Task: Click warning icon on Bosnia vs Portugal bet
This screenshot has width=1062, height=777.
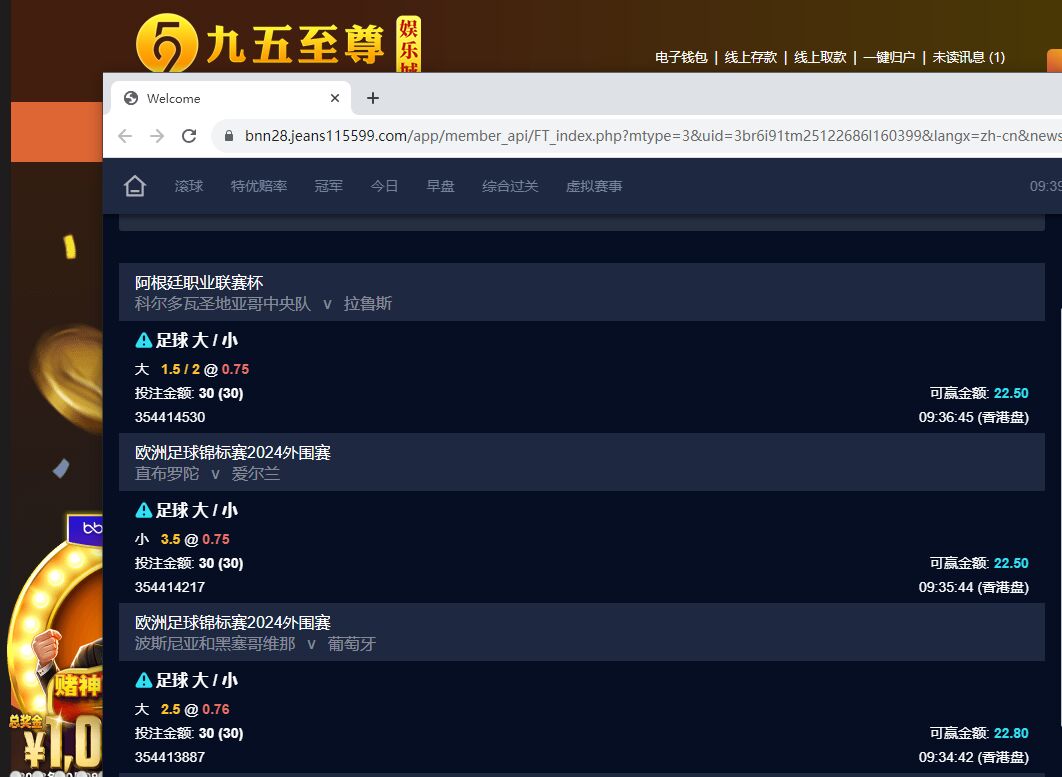Action: 143,680
